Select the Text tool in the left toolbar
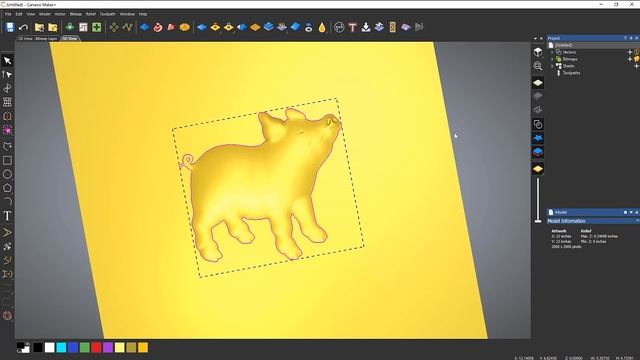 point(7,216)
